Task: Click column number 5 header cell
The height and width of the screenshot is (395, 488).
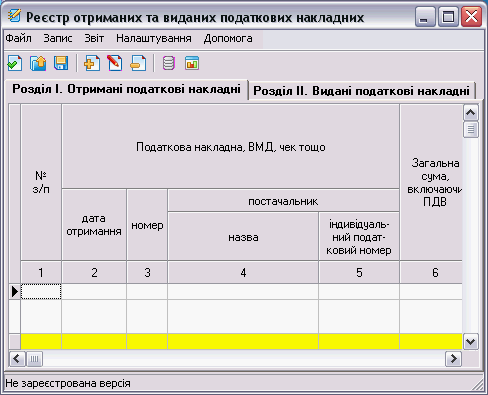Action: (x=359, y=272)
